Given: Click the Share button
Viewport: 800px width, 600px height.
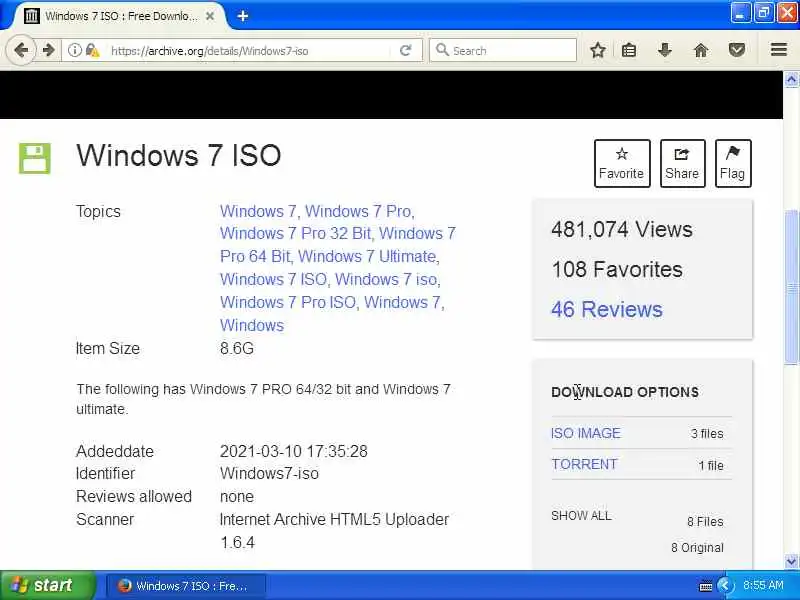Looking at the screenshot, I should click(682, 163).
